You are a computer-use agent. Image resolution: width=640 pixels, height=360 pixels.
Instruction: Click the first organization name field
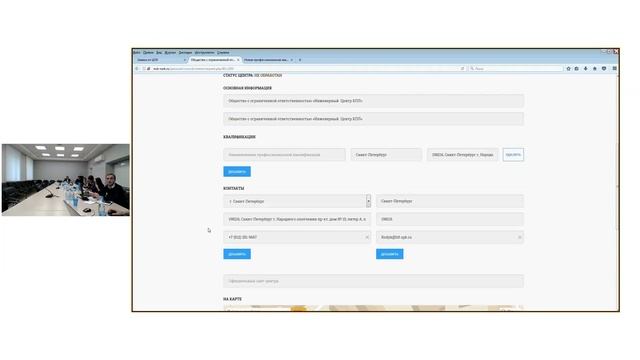373,101
